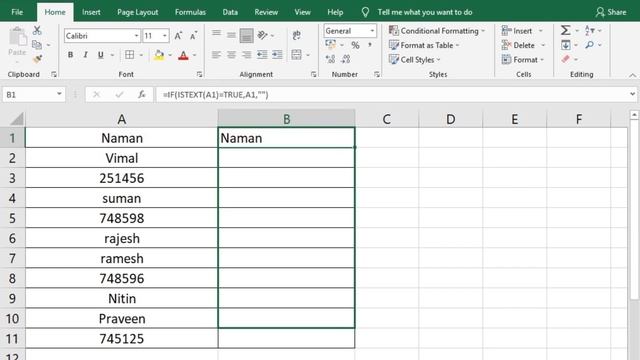Open Find and Select magnifier
This screenshot has width=640, height=360.
click(x=589, y=44)
